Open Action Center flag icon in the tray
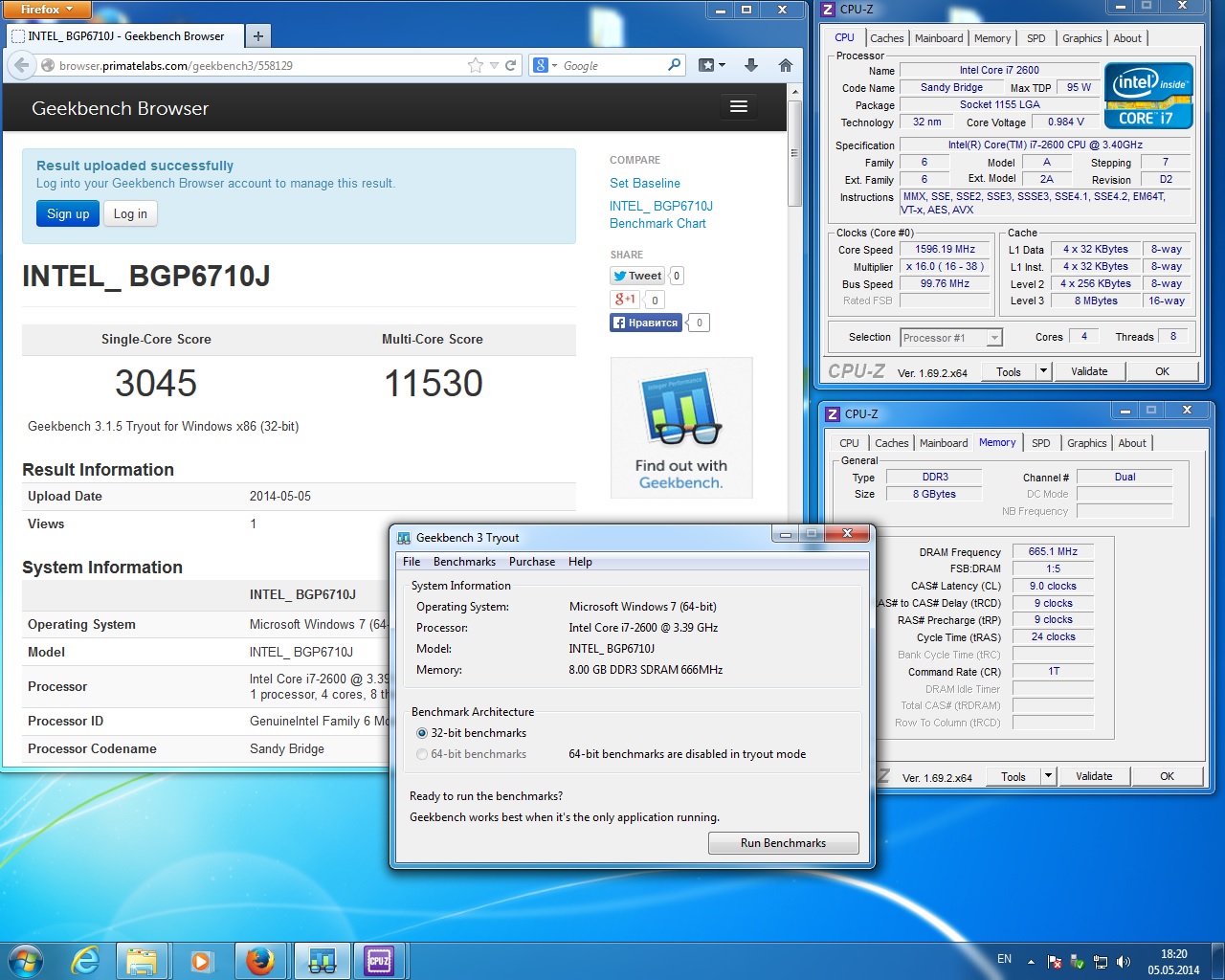Screen dimensions: 1225x980 pyautogui.click(x=1055, y=961)
